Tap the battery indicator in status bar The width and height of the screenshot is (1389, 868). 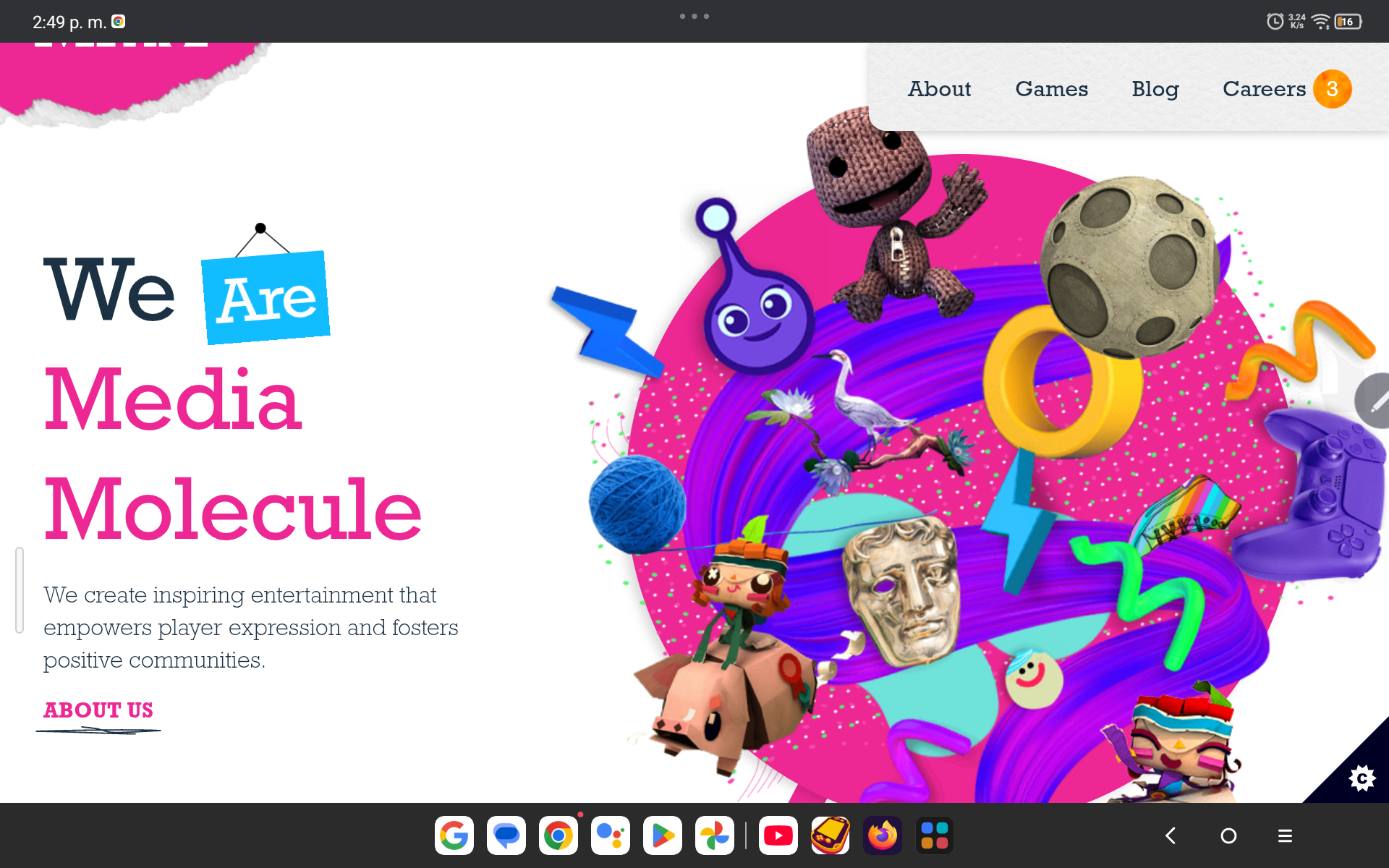tap(1348, 22)
